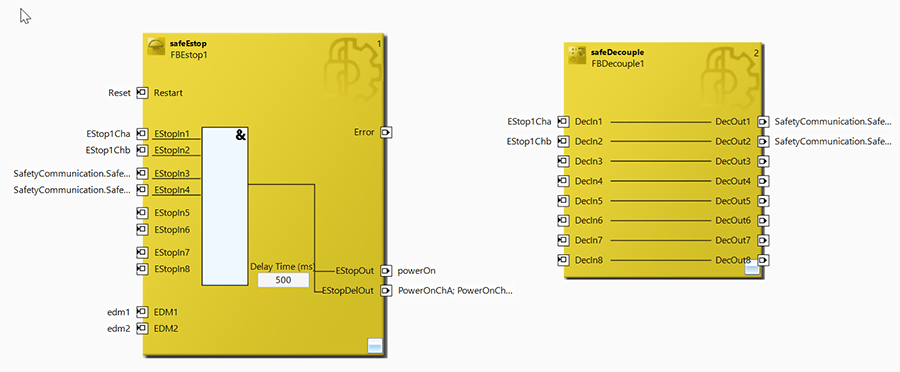Viewport: 900px width, 372px height.
Task: Click the EStopOut output connector
Action: (x=387, y=270)
